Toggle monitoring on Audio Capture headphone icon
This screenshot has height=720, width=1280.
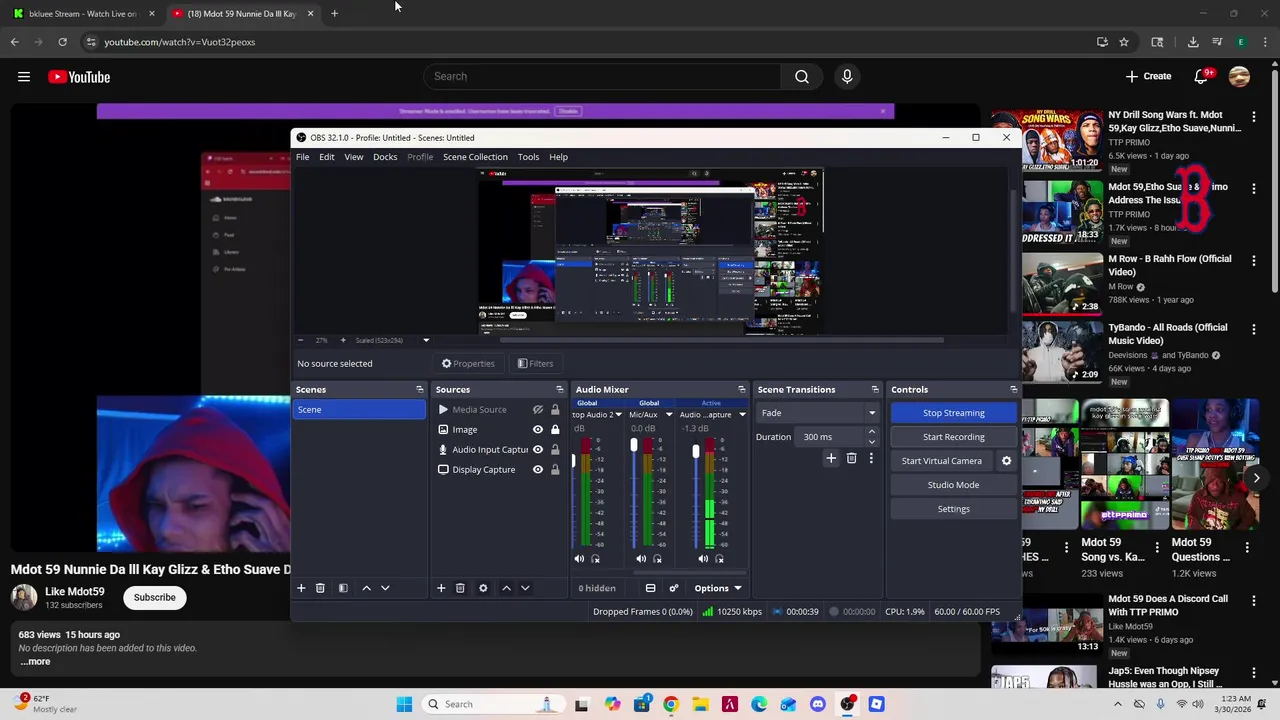tap(719, 559)
